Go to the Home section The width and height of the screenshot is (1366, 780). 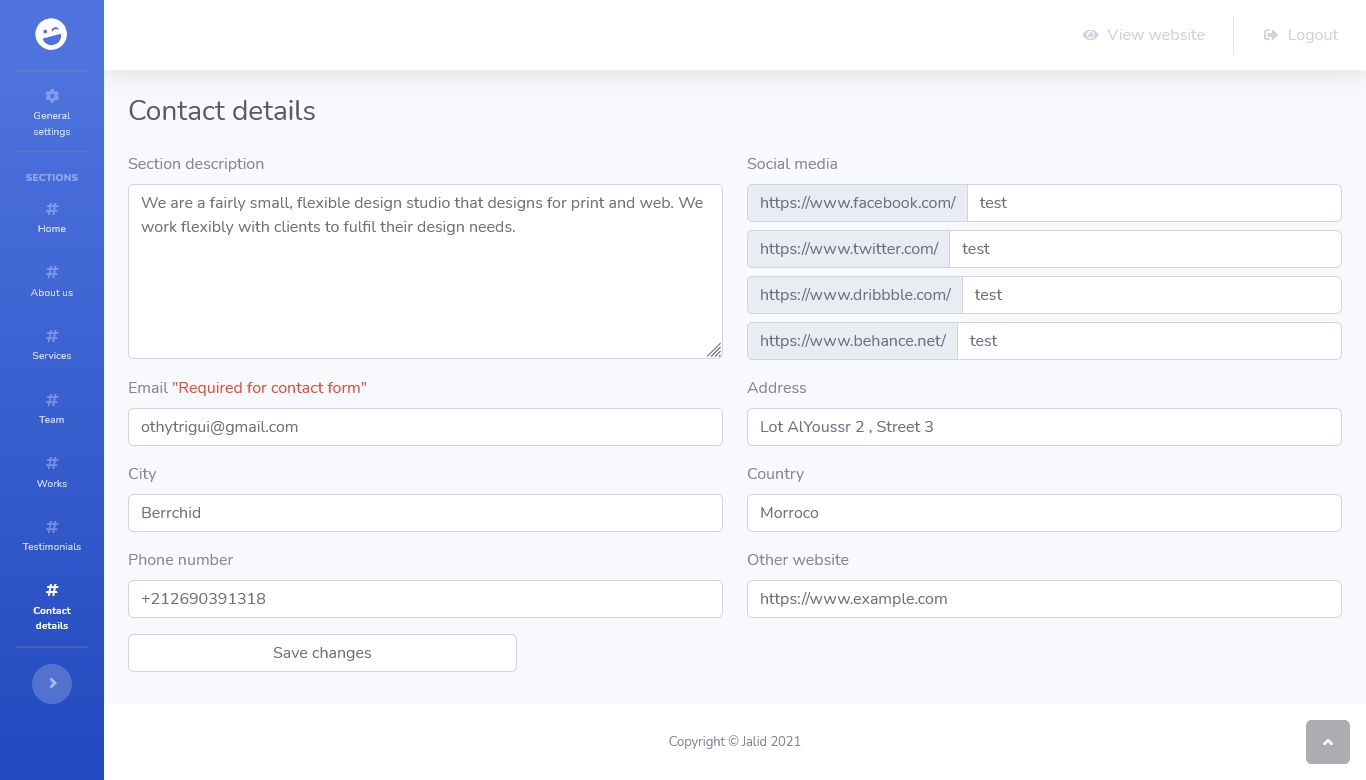(52, 217)
